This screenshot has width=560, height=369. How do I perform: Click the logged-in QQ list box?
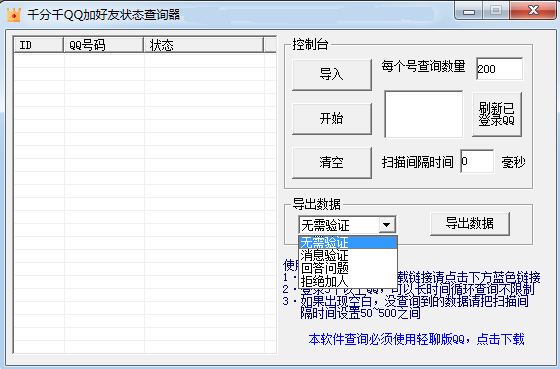(x=424, y=114)
